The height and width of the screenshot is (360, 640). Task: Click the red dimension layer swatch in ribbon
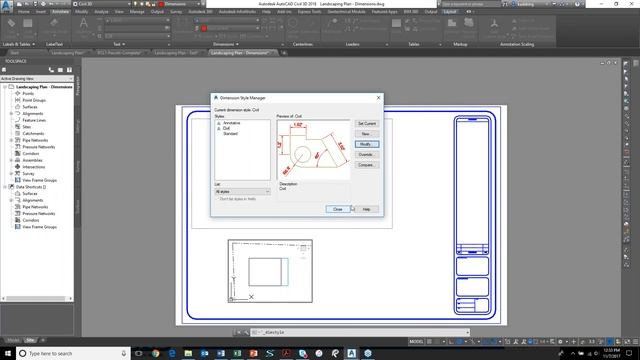click(204, 28)
